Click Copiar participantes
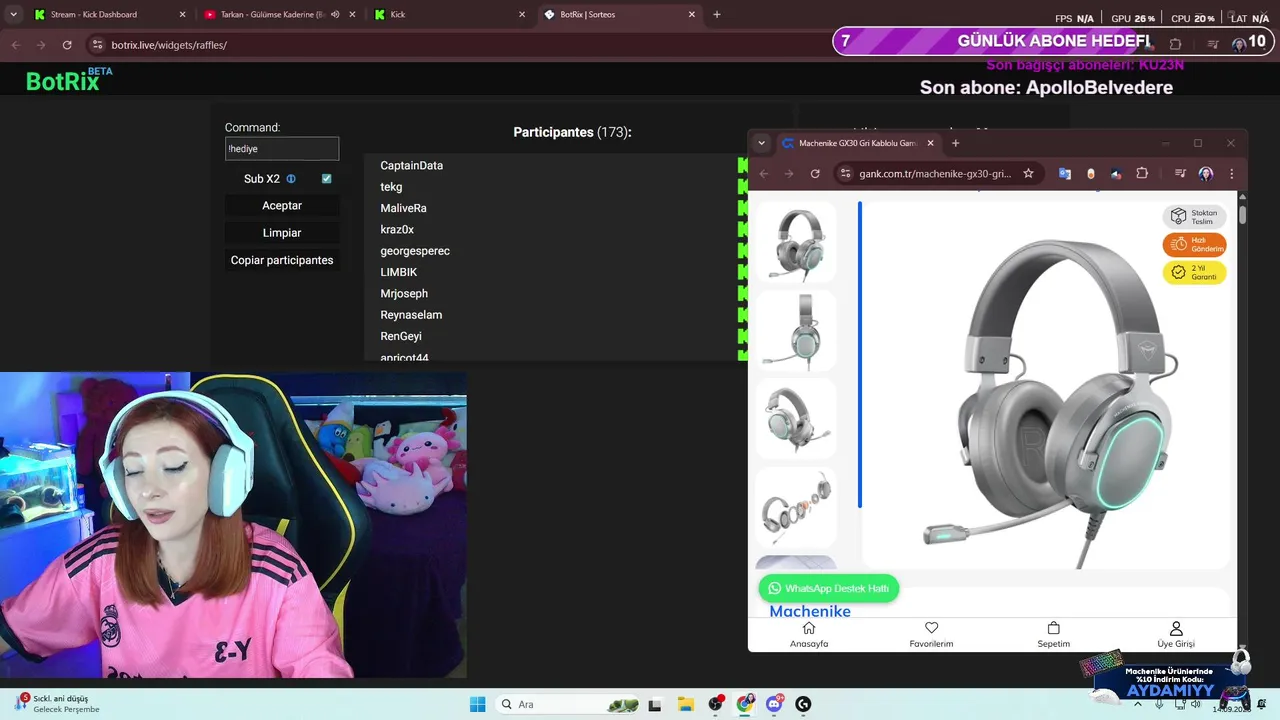 pos(282,260)
